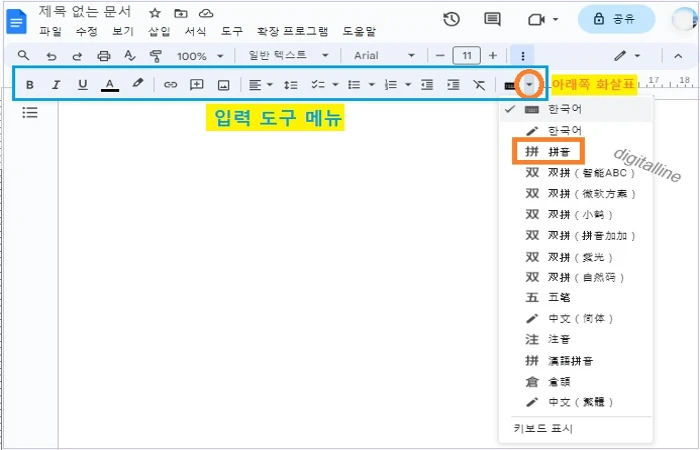Expand the checklist options arrow
The height and width of the screenshot is (450, 700).
[x=335, y=84]
